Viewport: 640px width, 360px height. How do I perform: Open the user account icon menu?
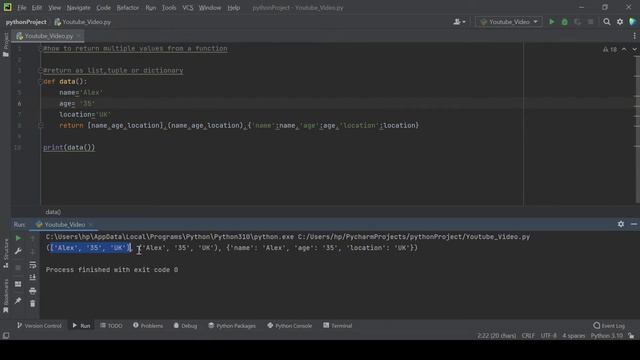click(459, 22)
